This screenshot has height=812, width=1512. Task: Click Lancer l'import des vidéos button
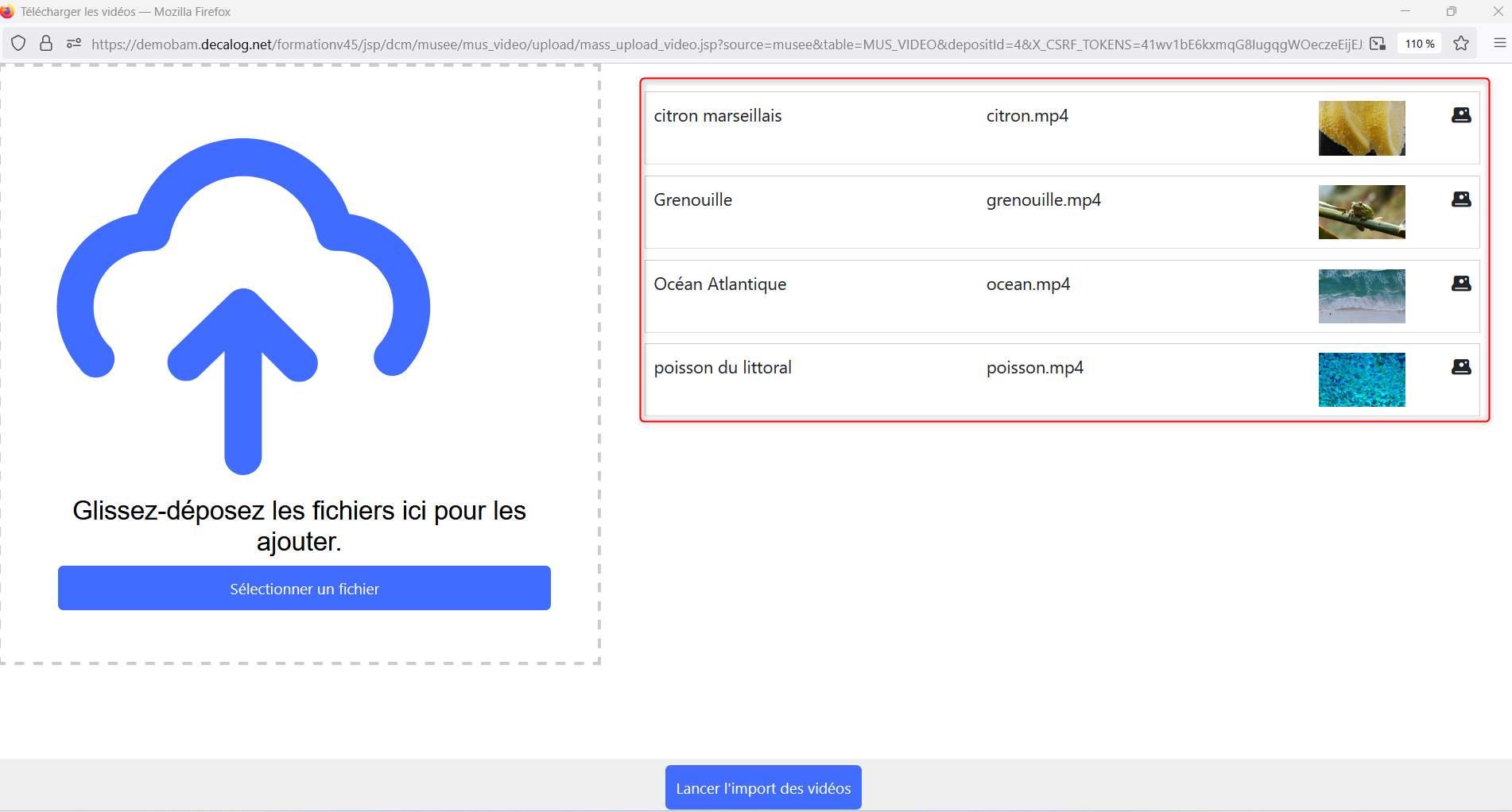click(x=762, y=788)
